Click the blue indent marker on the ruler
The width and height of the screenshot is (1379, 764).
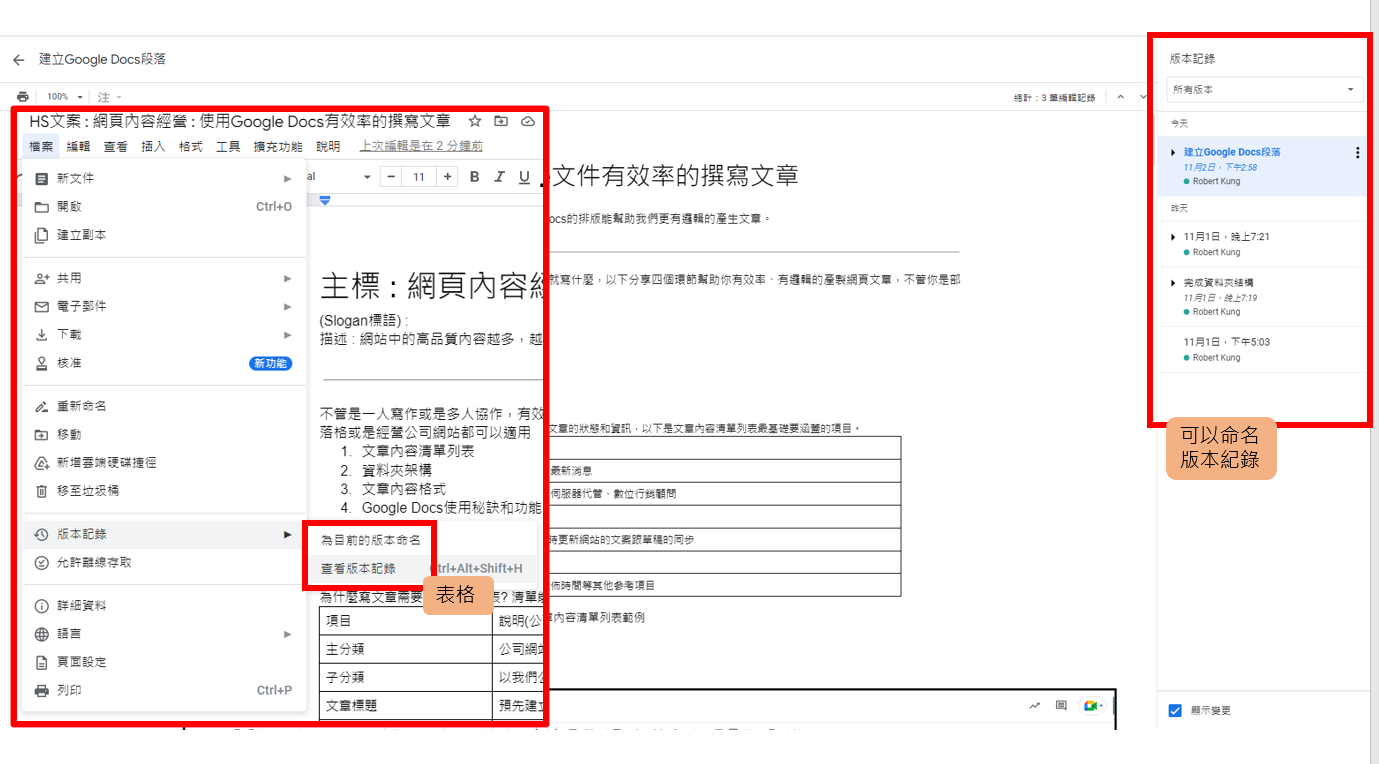click(324, 201)
